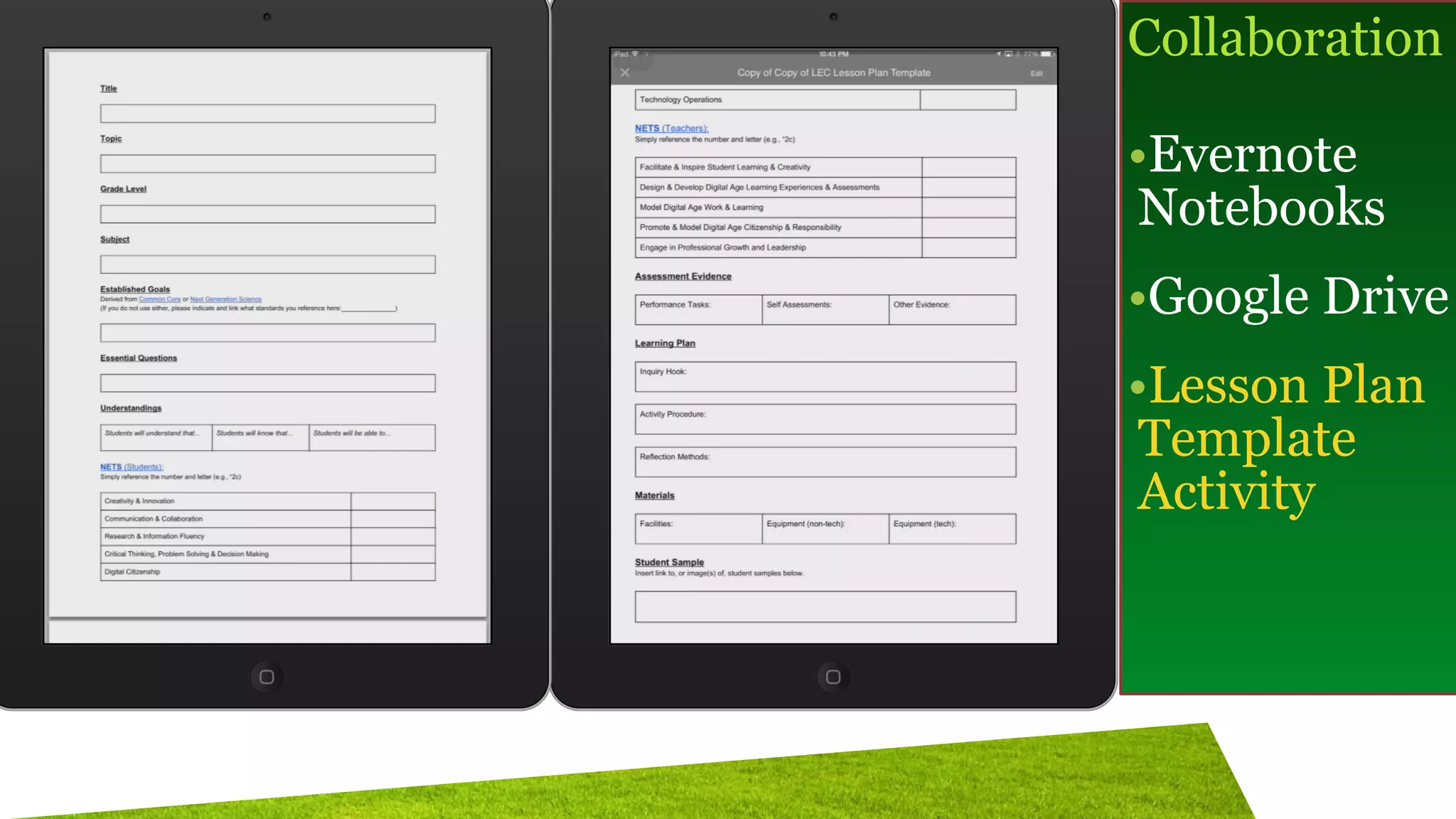1456x819 pixels.
Task: Click the 'Students will understand that...' cell
Action: click(x=156, y=438)
